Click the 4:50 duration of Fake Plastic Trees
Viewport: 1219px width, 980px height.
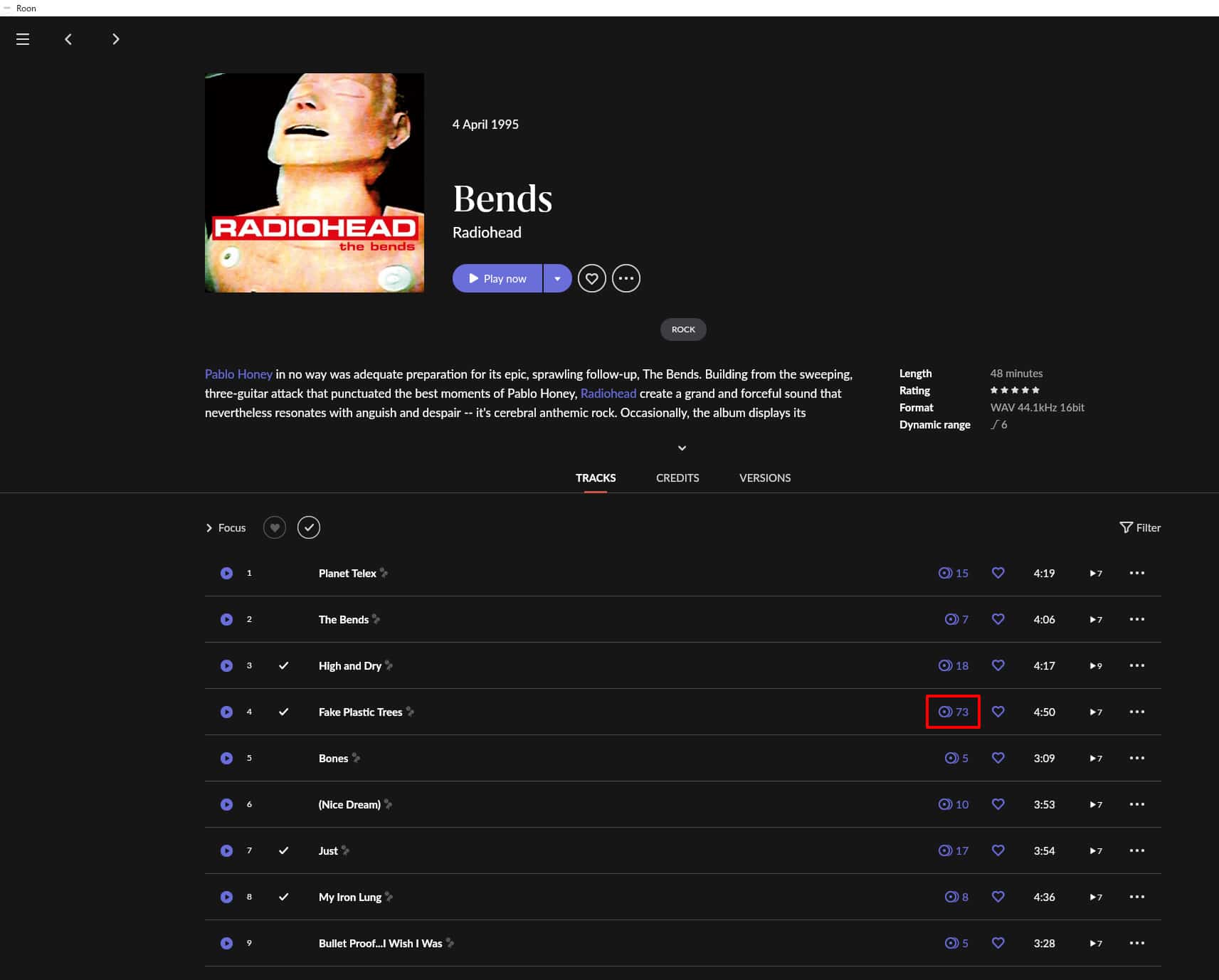tap(1044, 712)
